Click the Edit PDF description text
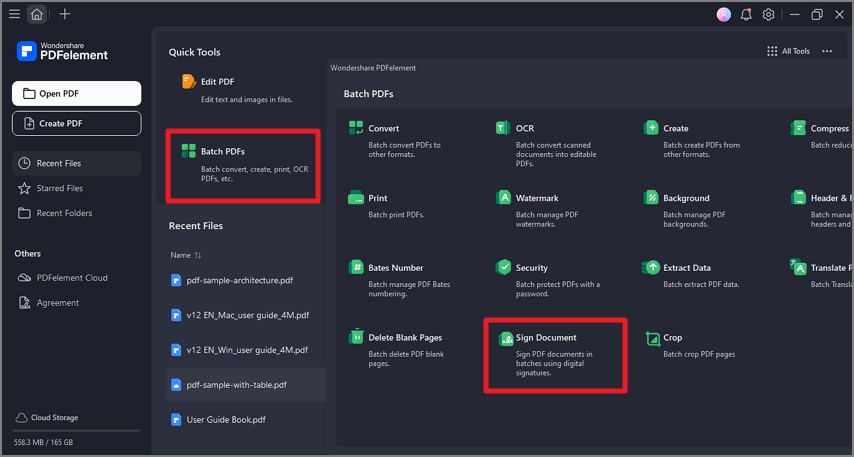This screenshot has height=457, width=854. pos(247,100)
